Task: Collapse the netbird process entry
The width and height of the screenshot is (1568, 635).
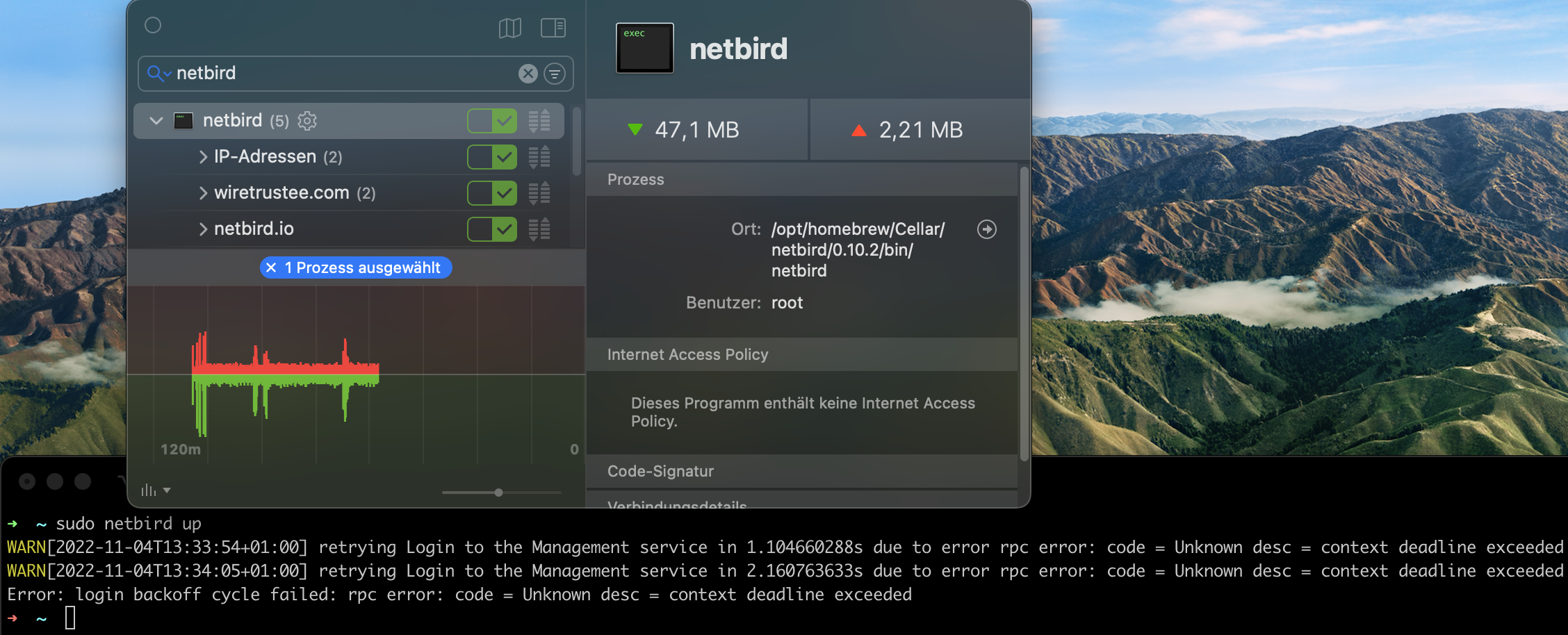Action: (x=156, y=120)
